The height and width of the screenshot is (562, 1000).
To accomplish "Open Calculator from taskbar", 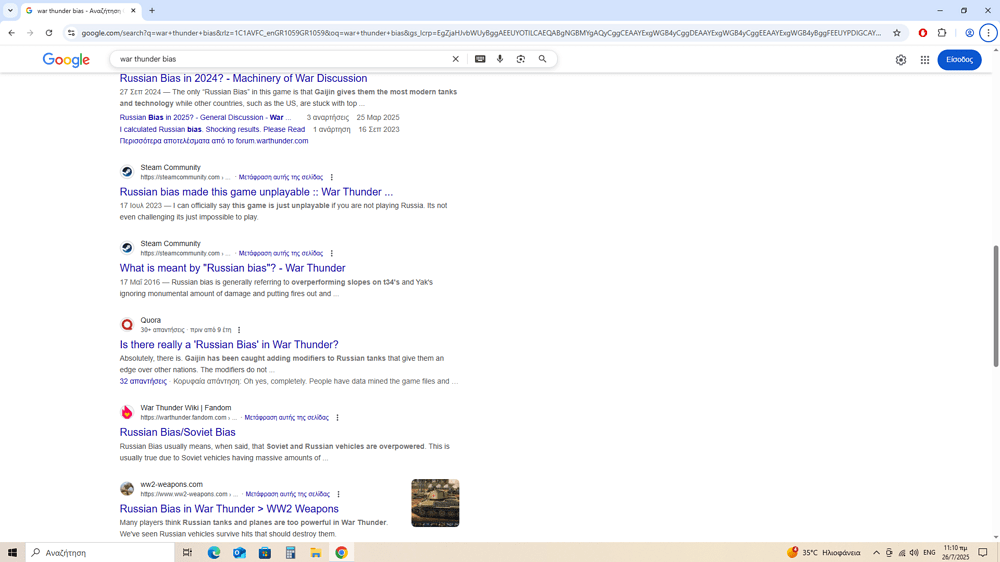I will (290, 552).
